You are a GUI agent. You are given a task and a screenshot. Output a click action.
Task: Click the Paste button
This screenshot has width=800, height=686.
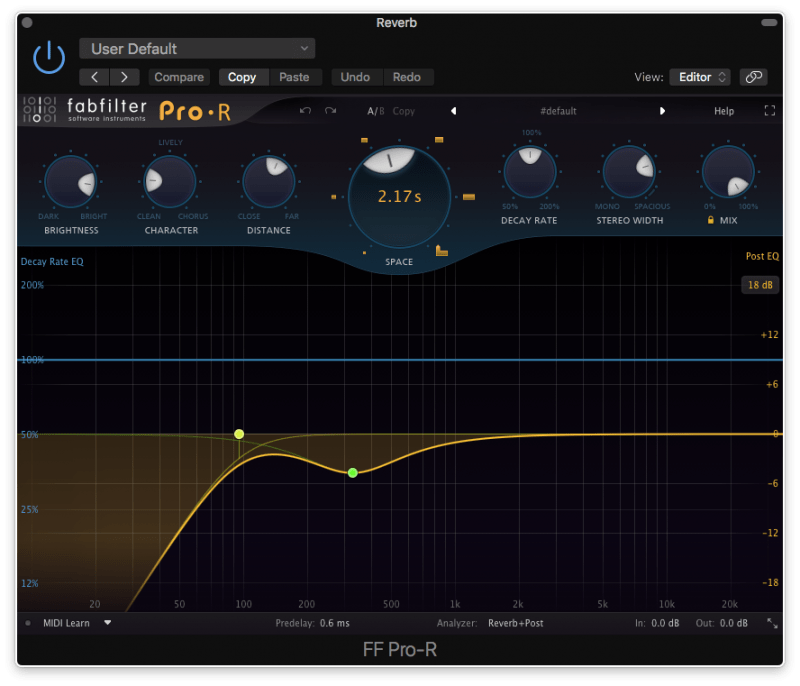(294, 77)
